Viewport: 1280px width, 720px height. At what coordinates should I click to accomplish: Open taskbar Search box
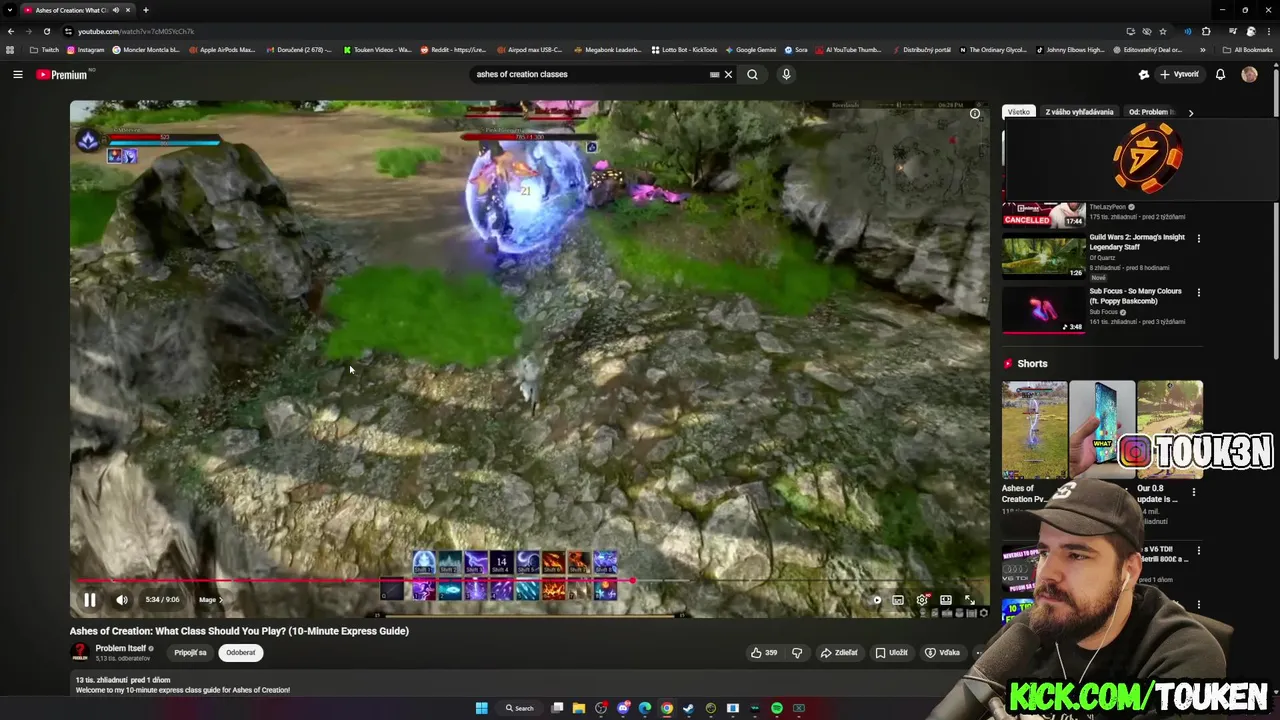coord(520,708)
